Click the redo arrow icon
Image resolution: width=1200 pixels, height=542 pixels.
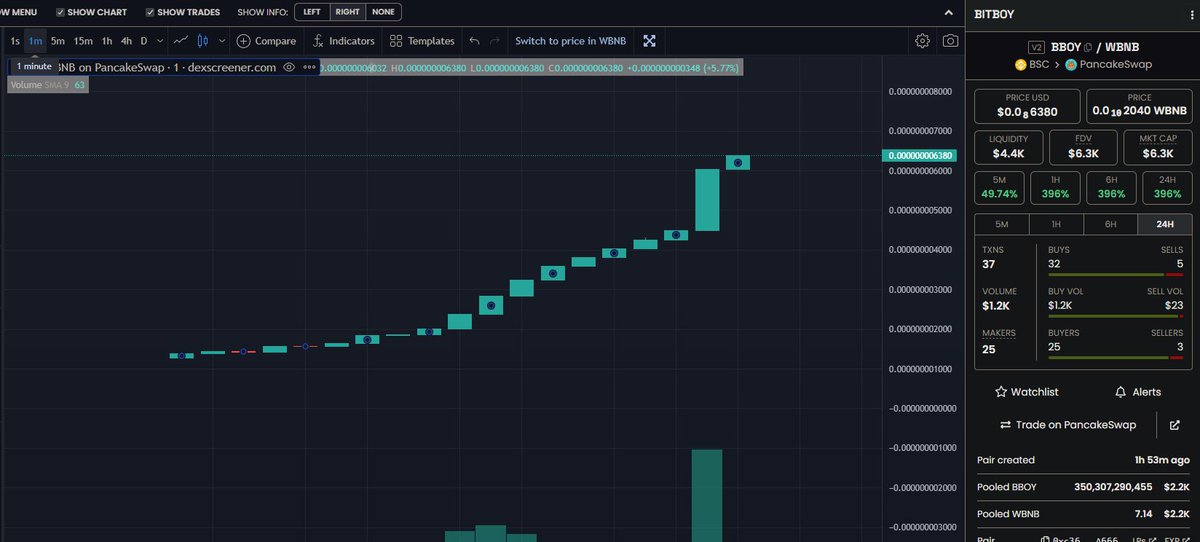(x=494, y=41)
